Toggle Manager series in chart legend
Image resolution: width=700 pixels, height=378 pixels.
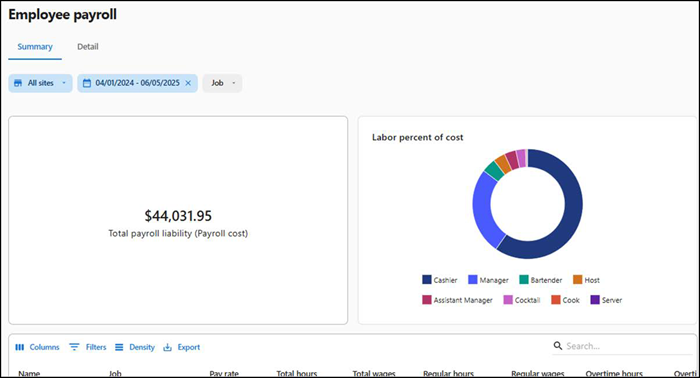coord(488,280)
